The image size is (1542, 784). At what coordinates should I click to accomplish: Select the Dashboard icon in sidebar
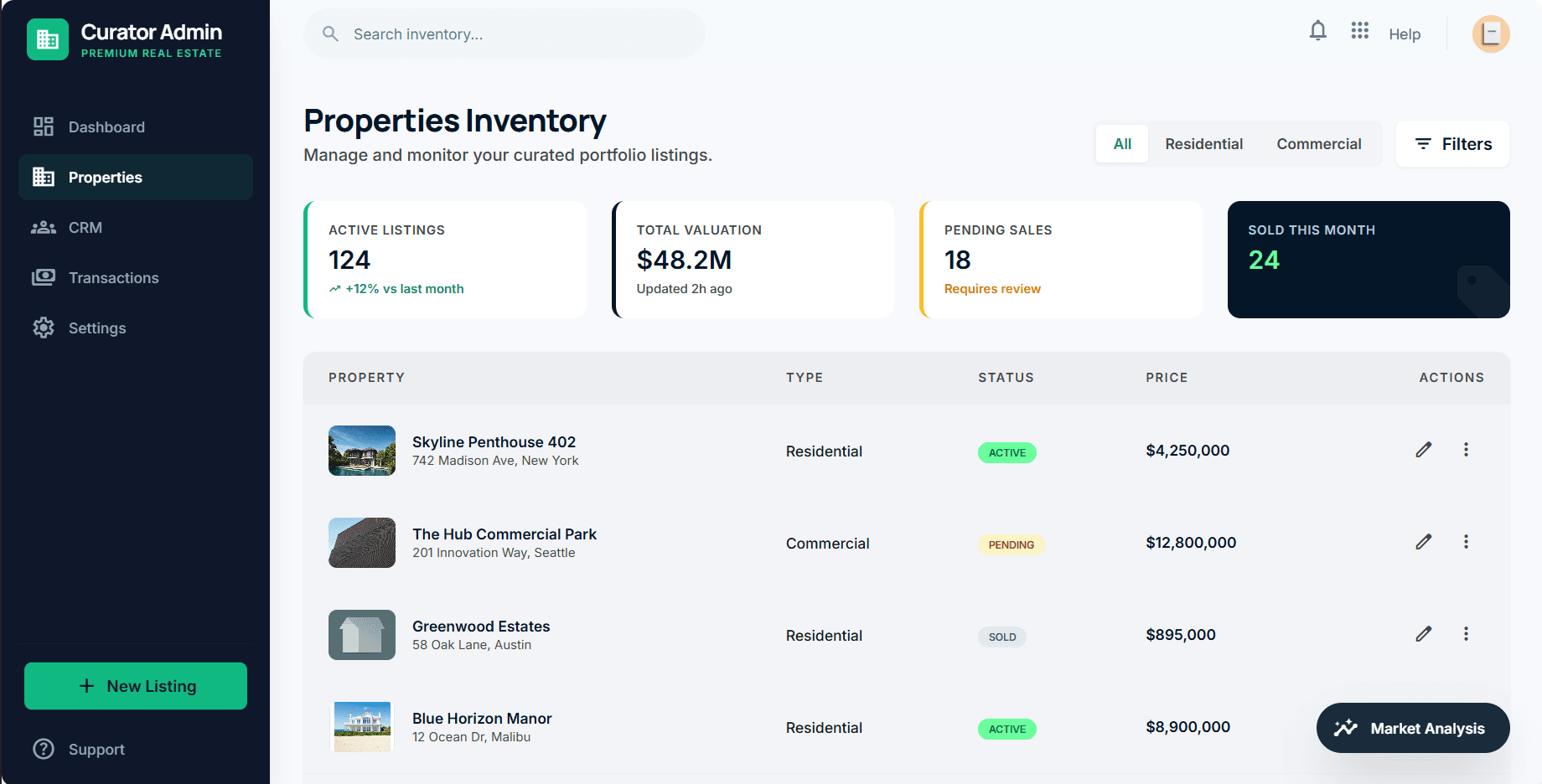coord(44,126)
